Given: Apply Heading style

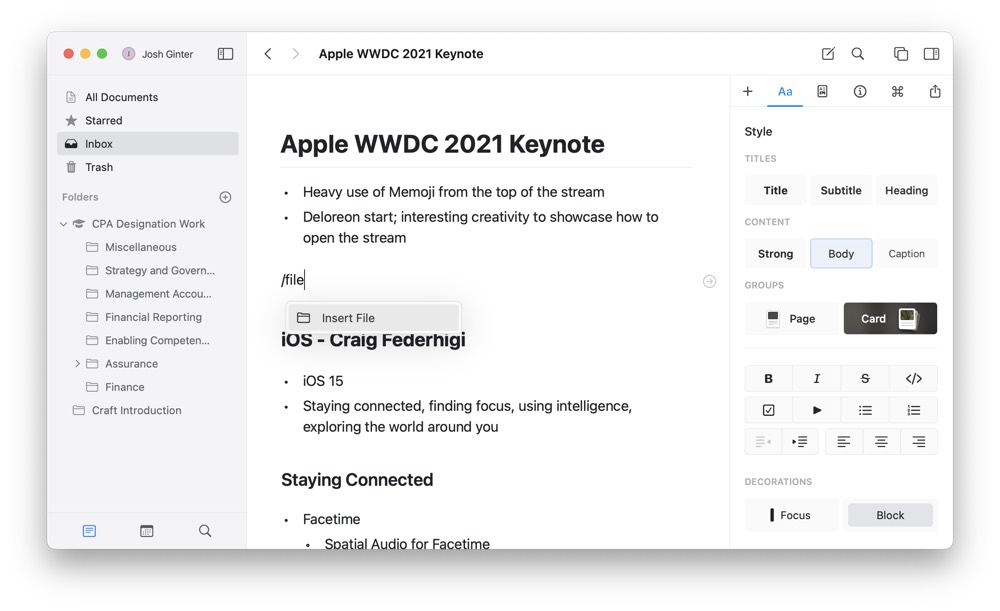Looking at the screenshot, I should 906,190.
